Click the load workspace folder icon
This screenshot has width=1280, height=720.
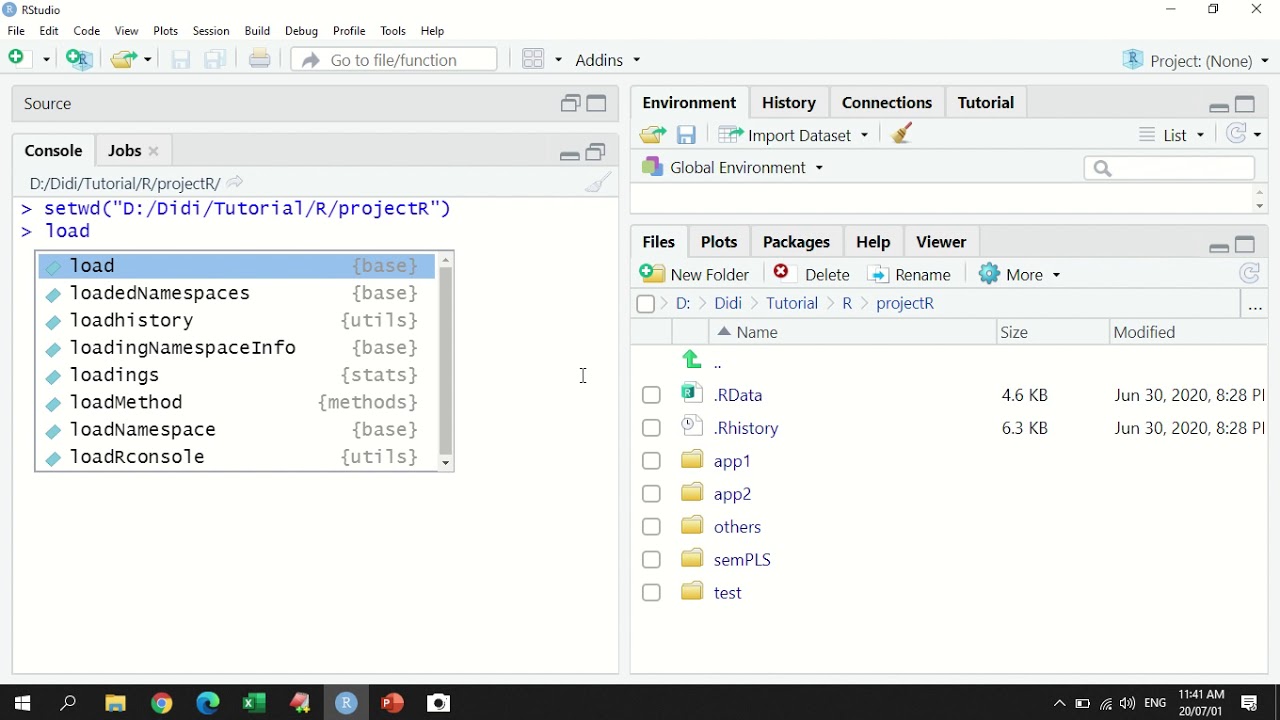653,134
